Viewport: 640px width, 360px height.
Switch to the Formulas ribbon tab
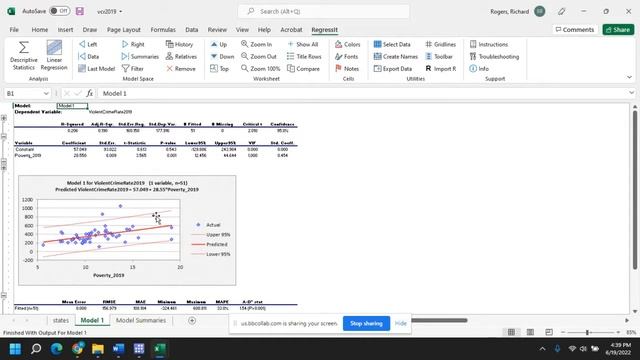[x=163, y=29]
